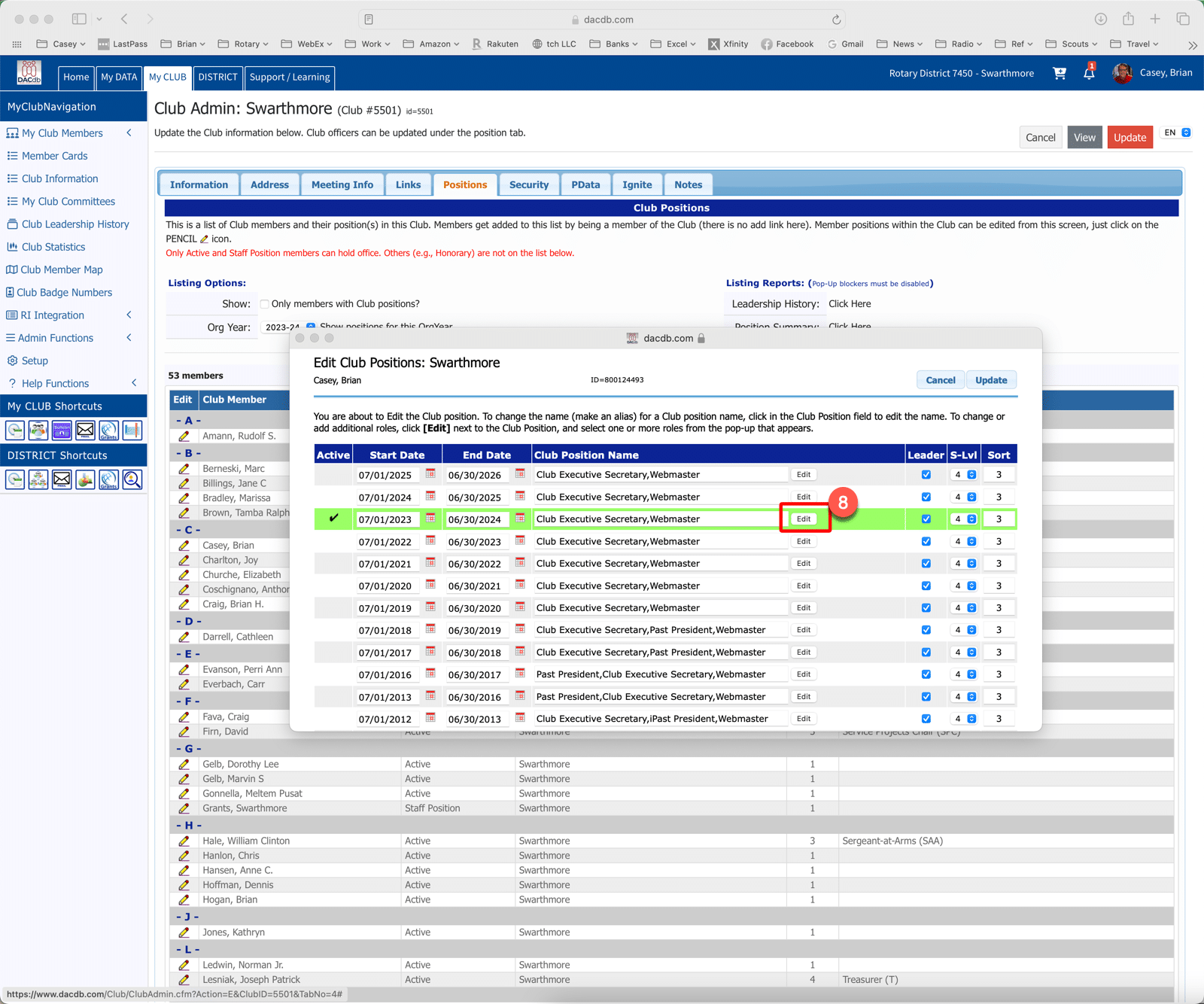Switch to the Ignite tab
The height and width of the screenshot is (1004, 1204).
pos(637,184)
